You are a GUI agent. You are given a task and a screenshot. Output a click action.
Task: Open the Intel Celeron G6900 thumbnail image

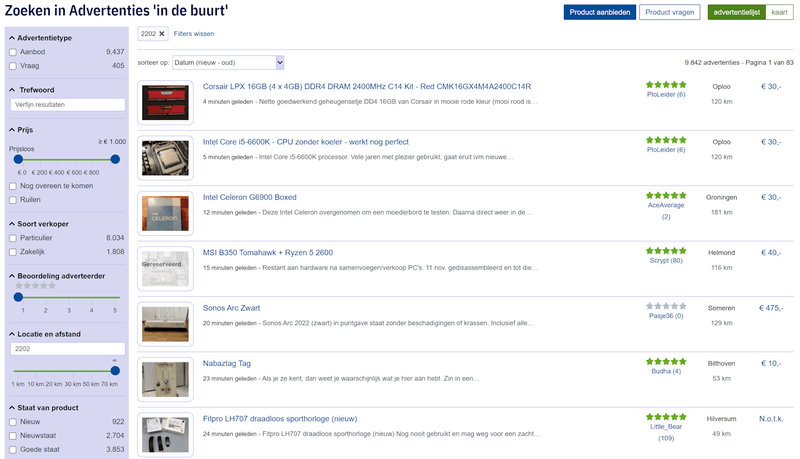(165, 213)
